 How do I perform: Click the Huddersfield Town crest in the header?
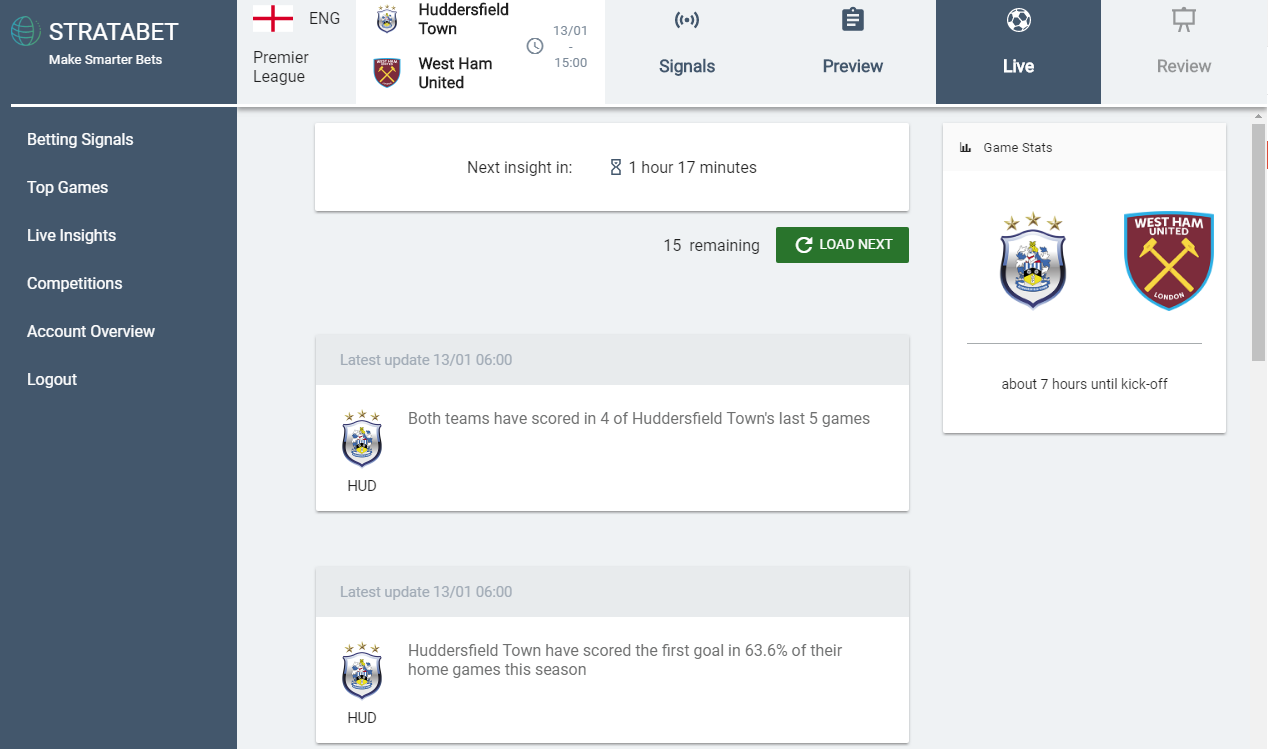(x=386, y=19)
